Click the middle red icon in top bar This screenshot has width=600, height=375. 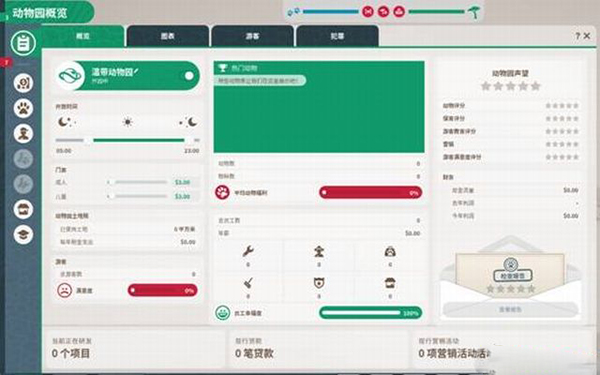383,11
